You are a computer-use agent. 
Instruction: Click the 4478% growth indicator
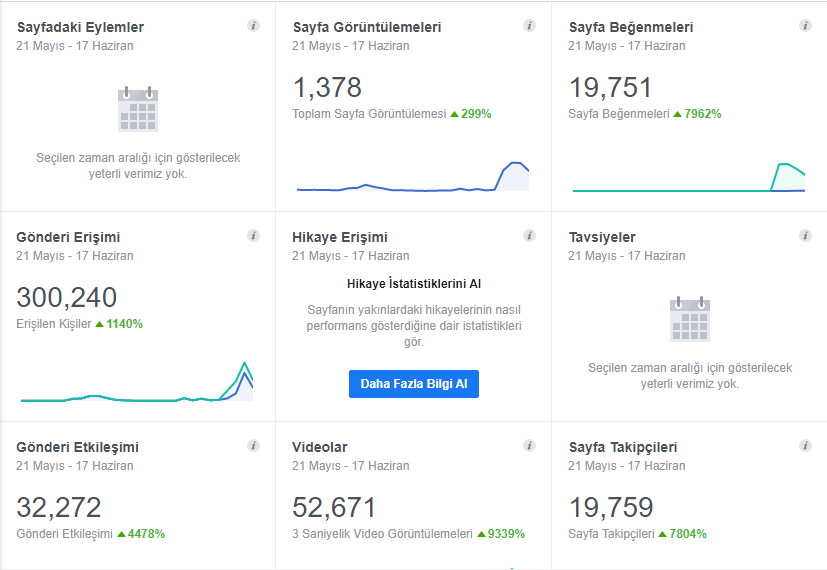pyautogui.click(x=141, y=534)
